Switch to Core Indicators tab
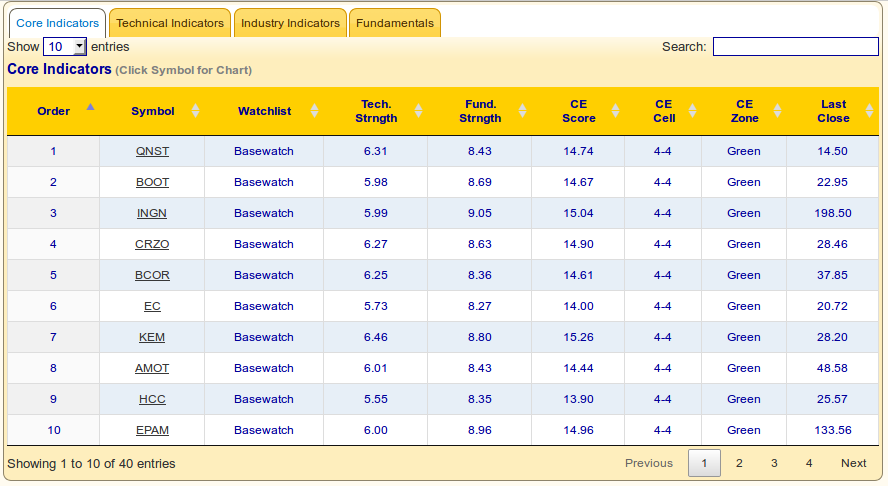Screen dimensions: 888x486 [57, 23]
